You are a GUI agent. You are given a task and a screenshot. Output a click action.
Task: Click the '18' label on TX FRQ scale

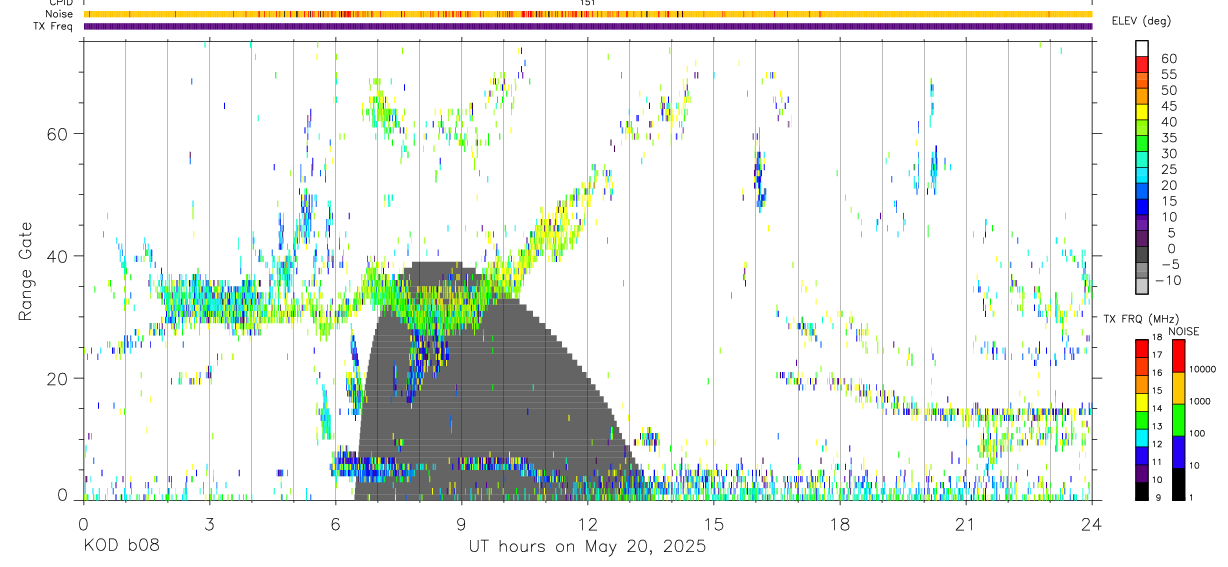coord(1156,338)
